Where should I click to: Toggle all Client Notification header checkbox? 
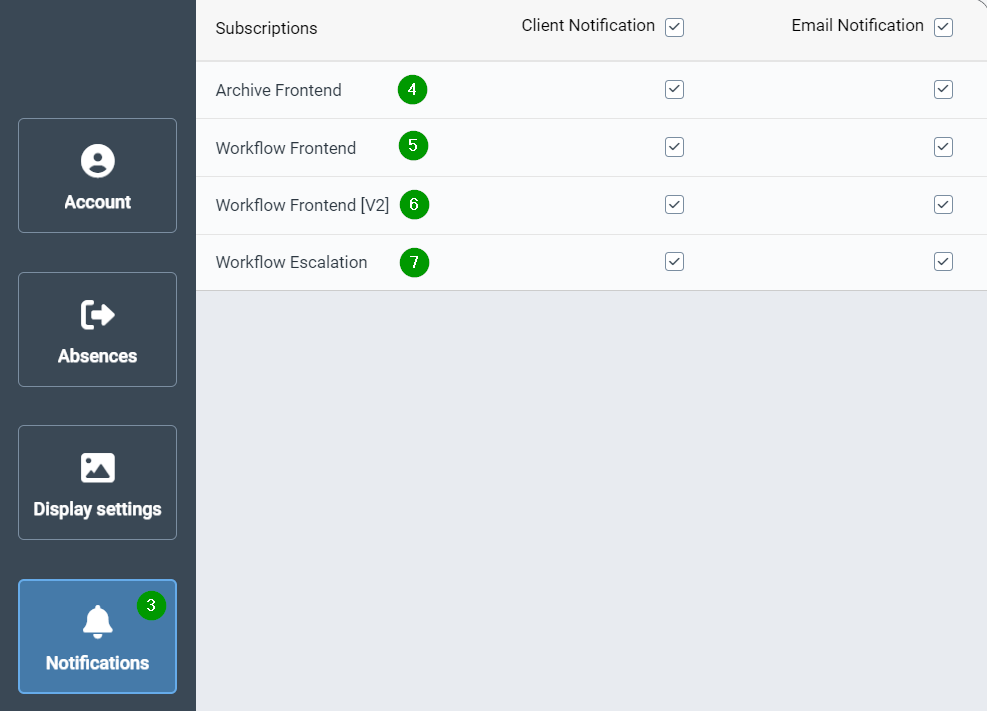click(674, 27)
